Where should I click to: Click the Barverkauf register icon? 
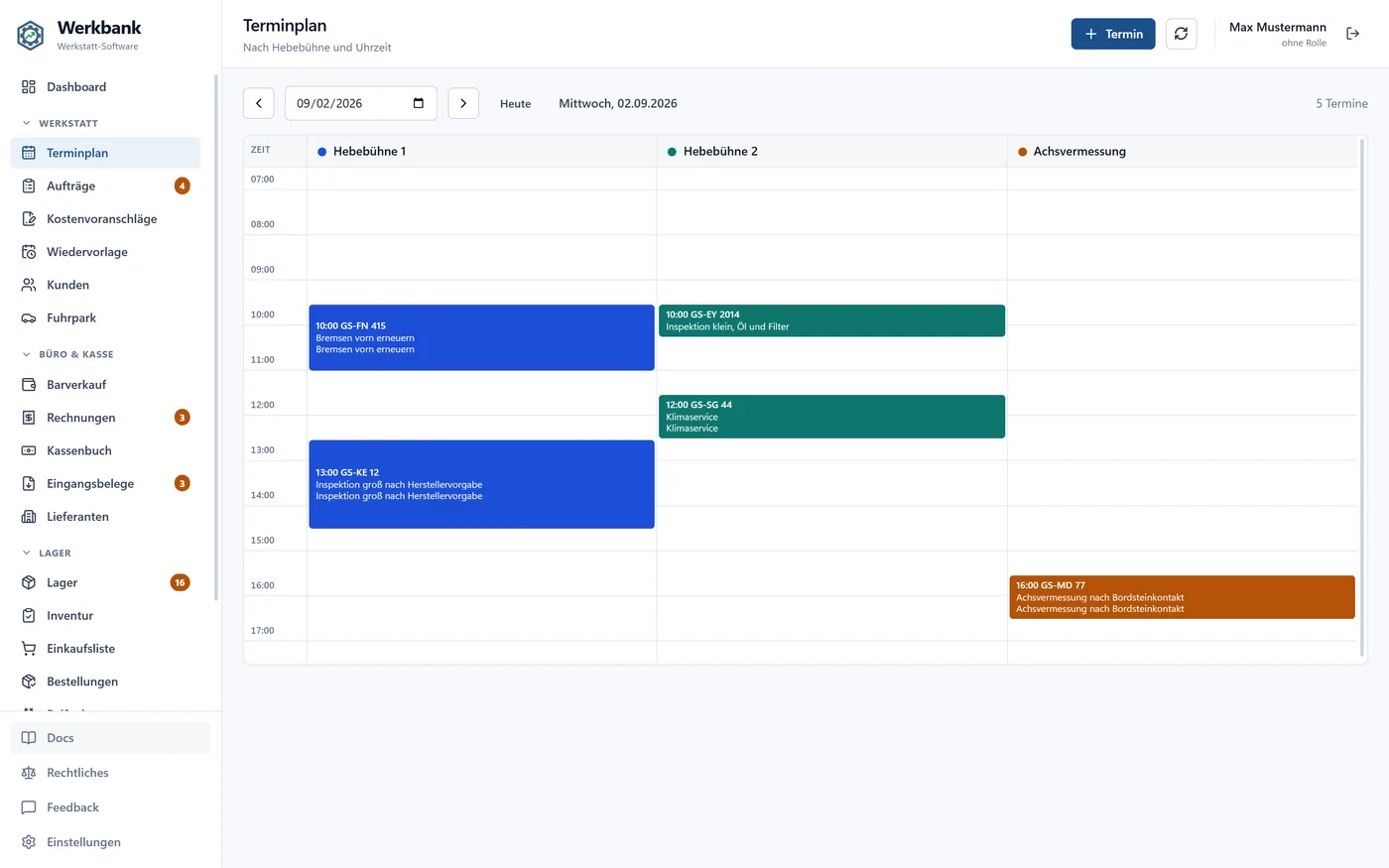29,385
